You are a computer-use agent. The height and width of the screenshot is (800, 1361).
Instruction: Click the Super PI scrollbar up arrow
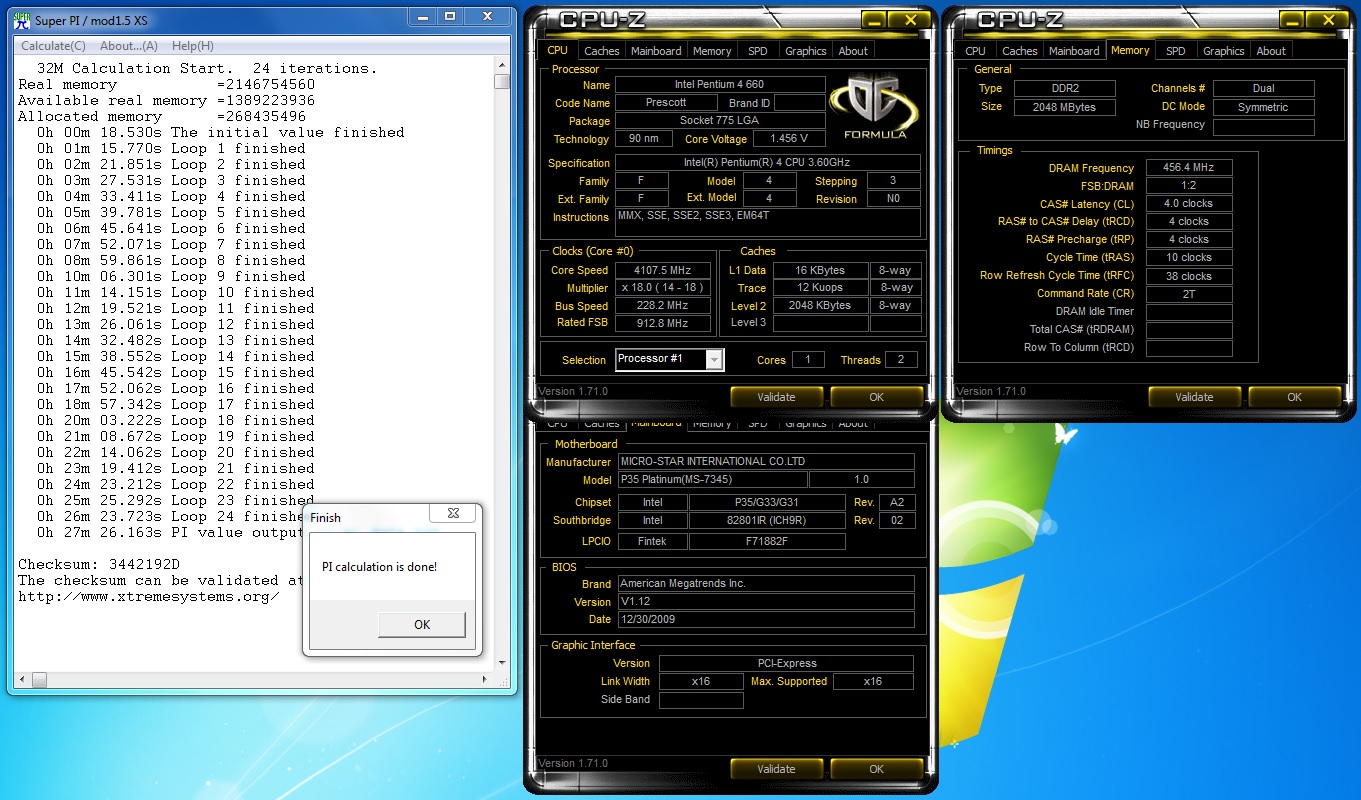point(502,66)
